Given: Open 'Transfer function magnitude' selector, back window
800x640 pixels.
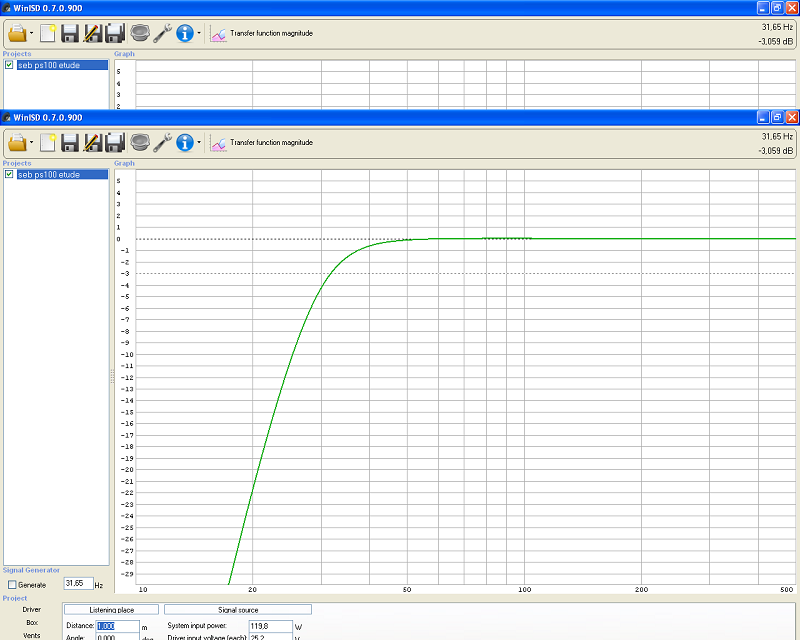Looking at the screenshot, I should coord(271,33).
